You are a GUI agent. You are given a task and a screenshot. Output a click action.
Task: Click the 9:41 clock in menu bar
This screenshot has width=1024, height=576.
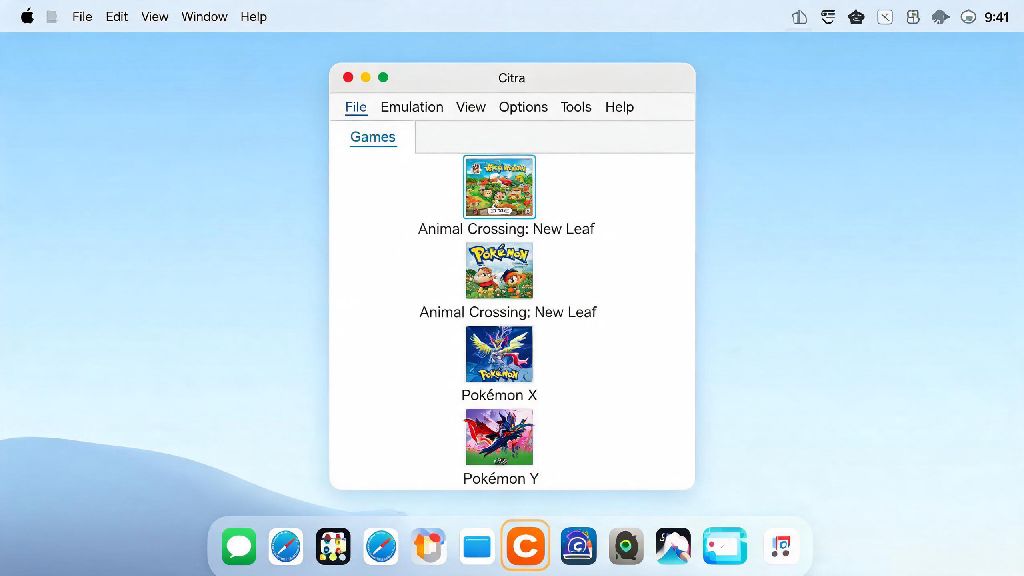click(997, 17)
